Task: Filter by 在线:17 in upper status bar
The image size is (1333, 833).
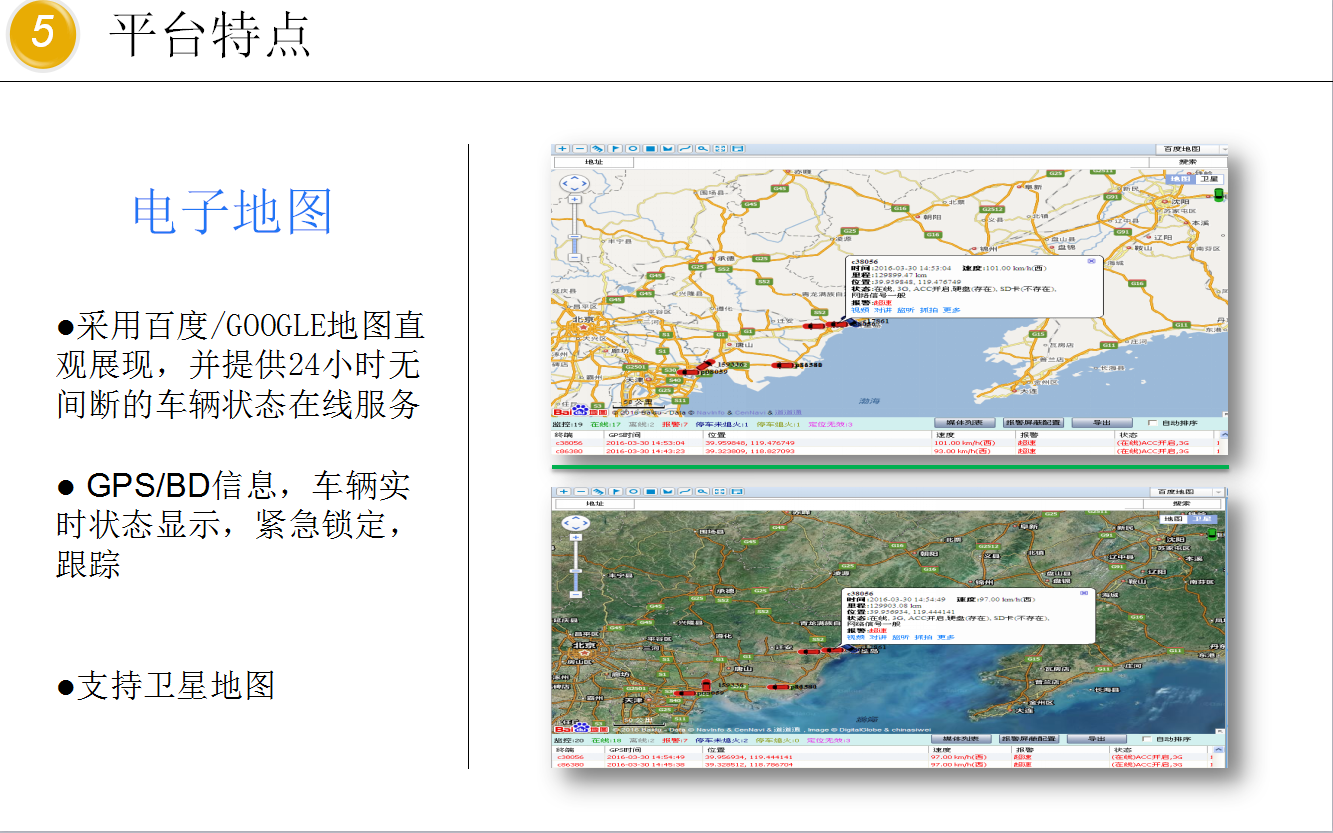Action: coord(606,424)
